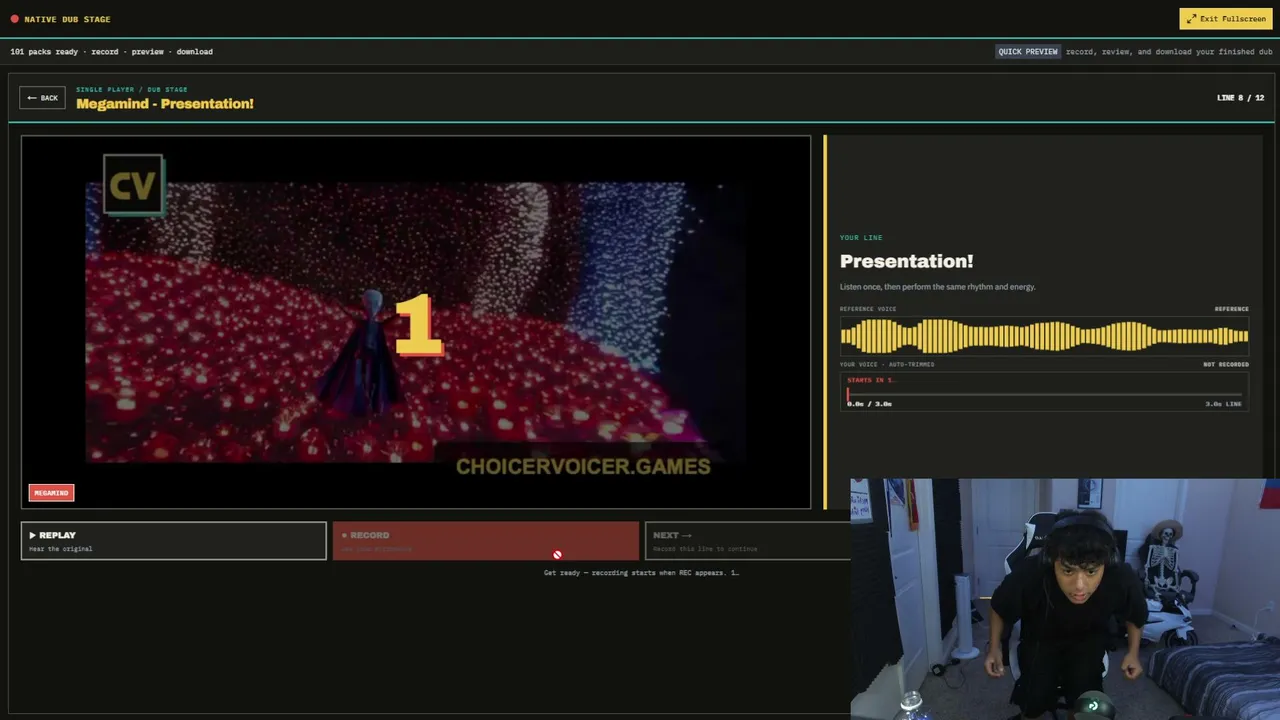The width and height of the screenshot is (1280, 720).
Task: Click the your-voice recording progress track
Action: click(1044, 395)
